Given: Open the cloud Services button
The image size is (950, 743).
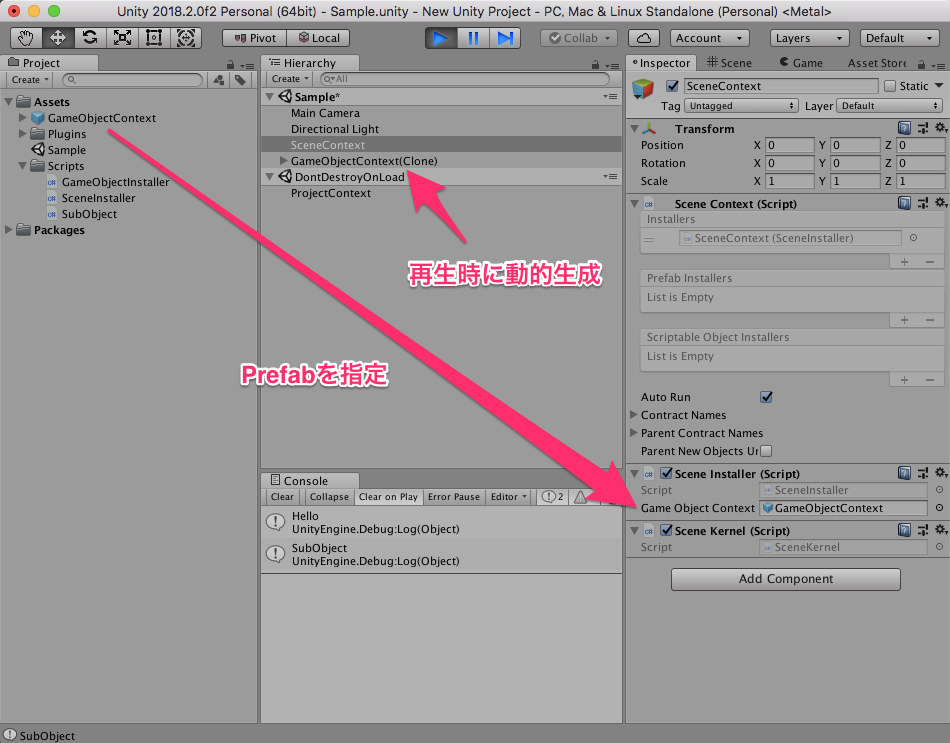Looking at the screenshot, I should click(643, 38).
